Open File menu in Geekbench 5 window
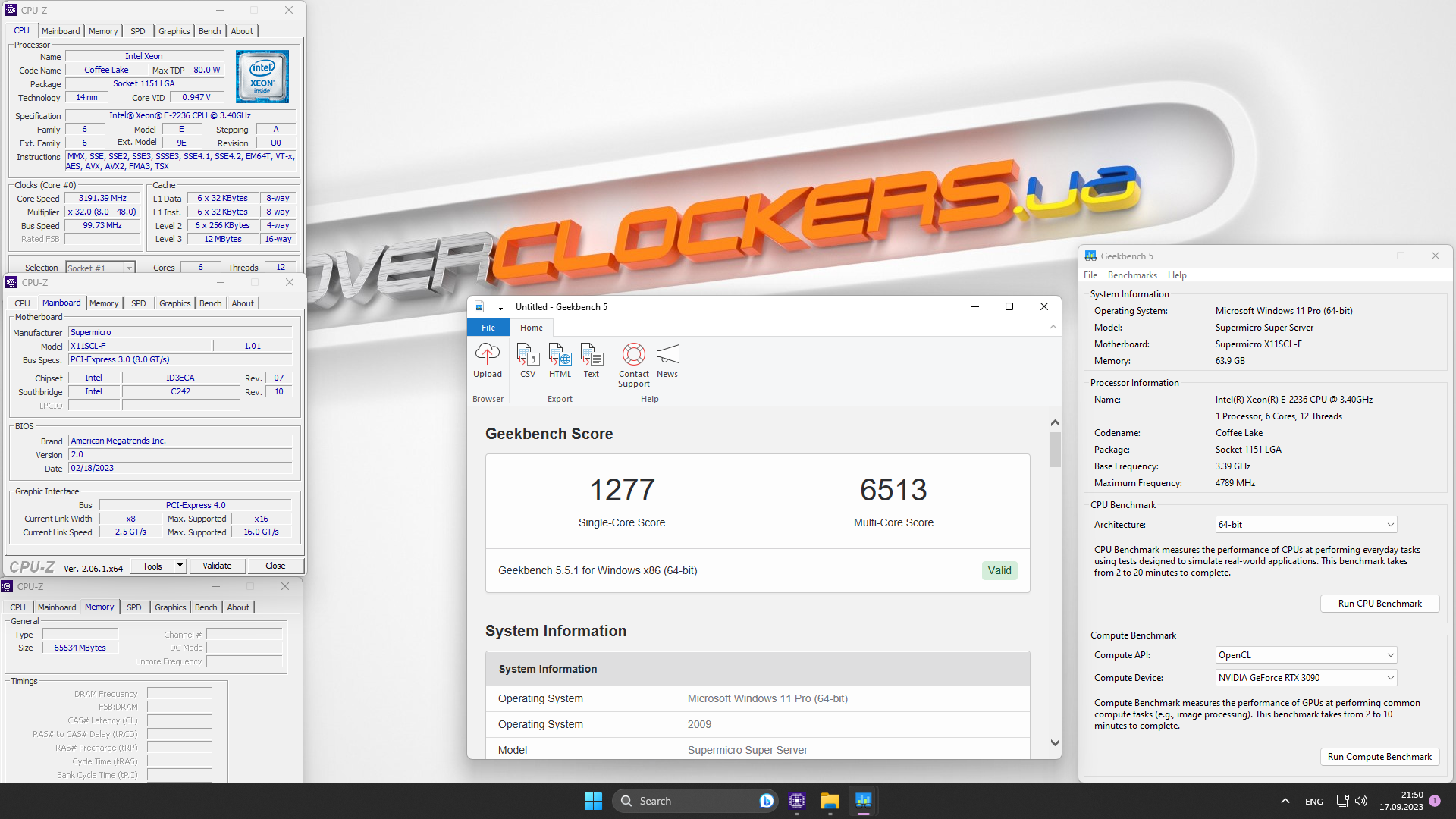 tap(1090, 275)
